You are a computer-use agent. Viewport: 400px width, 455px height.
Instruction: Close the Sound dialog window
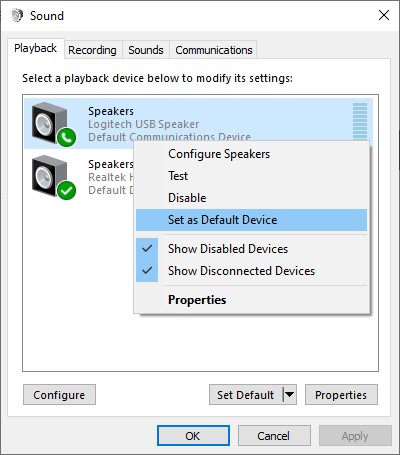pos(384,15)
